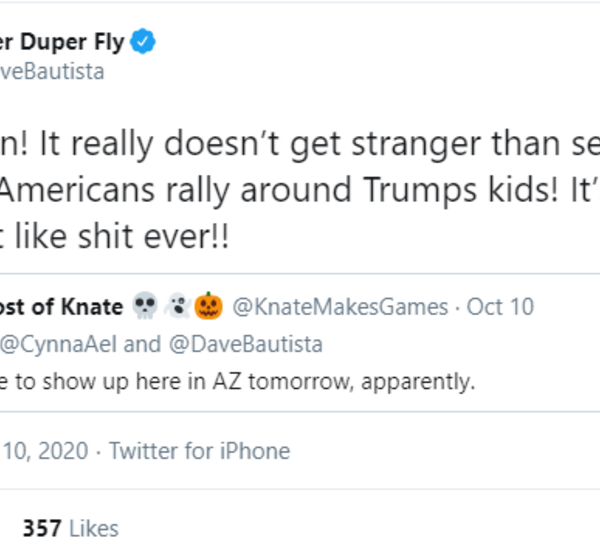Click the quoted author name 'ost of Knate'
The height and width of the screenshot is (552, 600).
[x=59, y=307]
